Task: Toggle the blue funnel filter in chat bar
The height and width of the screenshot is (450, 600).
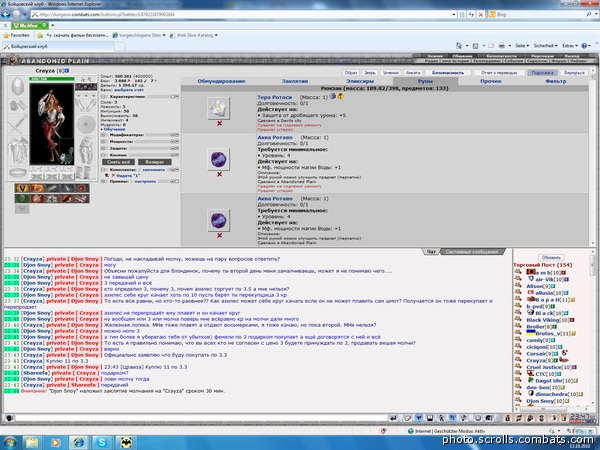Action: (x=419, y=418)
